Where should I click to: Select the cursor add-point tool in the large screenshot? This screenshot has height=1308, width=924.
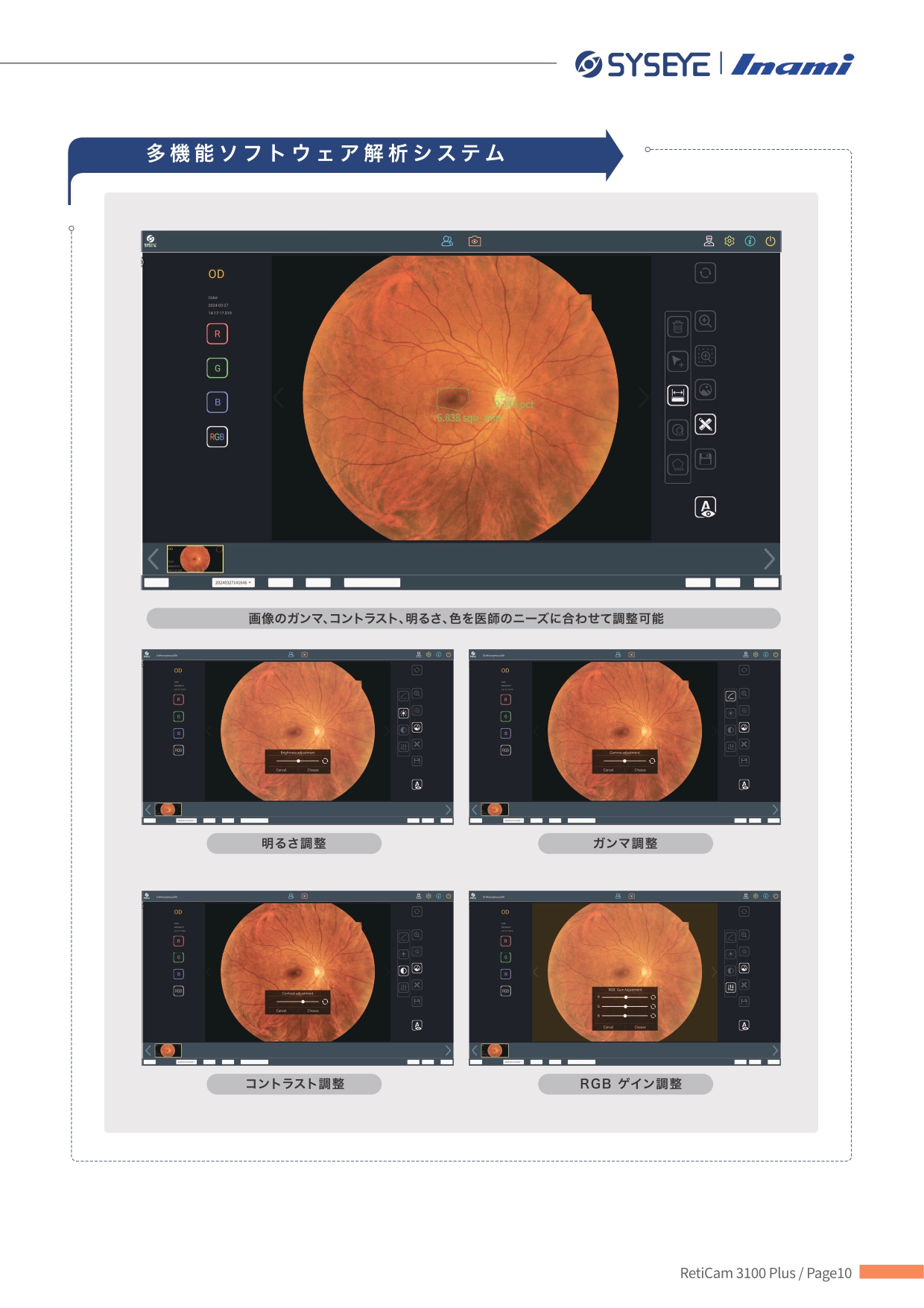coord(677,361)
